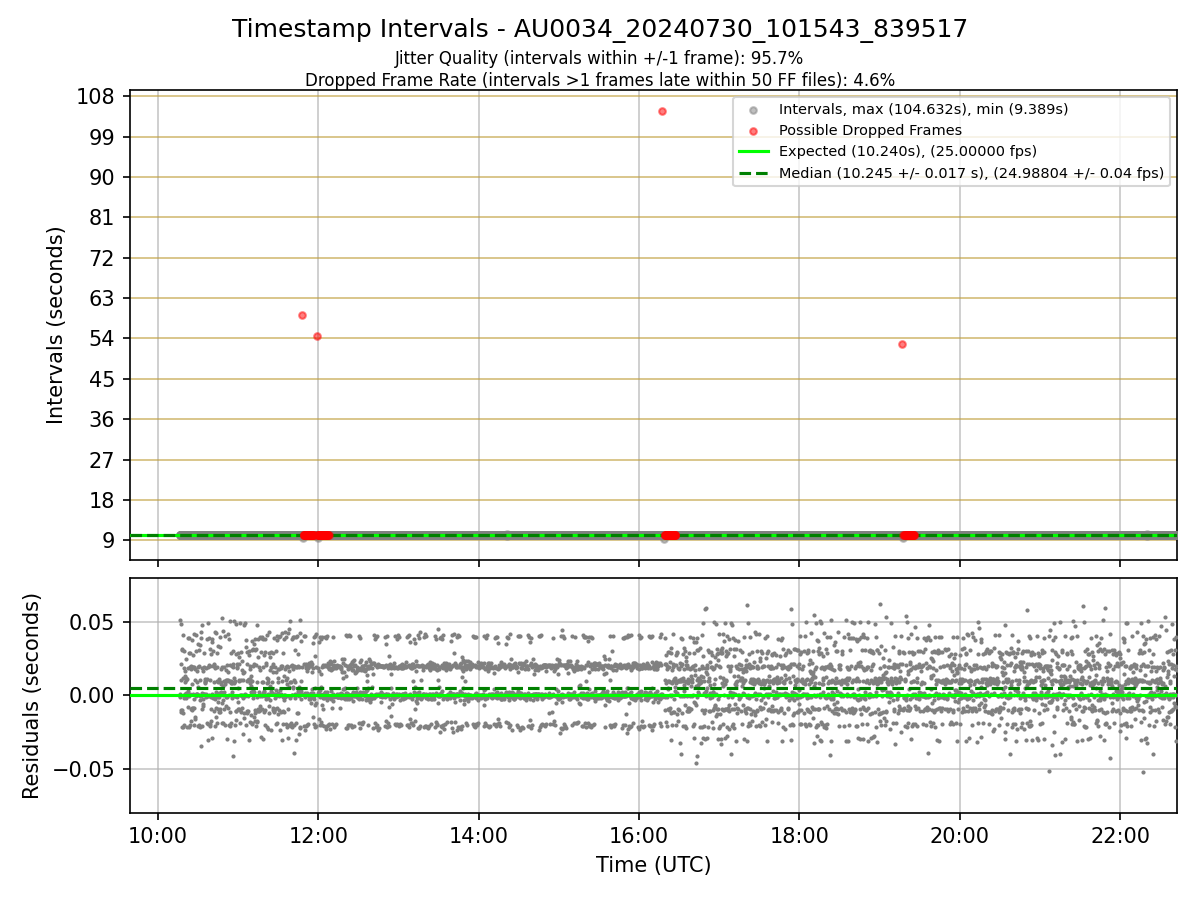The height and width of the screenshot is (900, 1200).
Task: Click the red baseline cluster near 19:20
Action: click(x=908, y=535)
